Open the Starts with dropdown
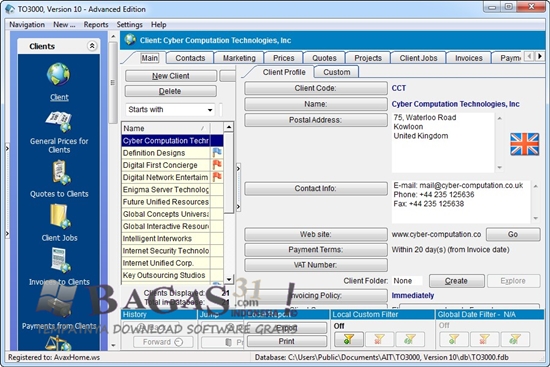The height and width of the screenshot is (367, 550). [209, 109]
